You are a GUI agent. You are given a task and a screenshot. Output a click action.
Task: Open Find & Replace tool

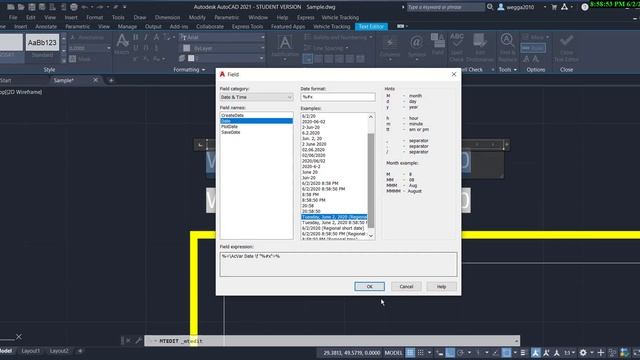tap(507, 46)
